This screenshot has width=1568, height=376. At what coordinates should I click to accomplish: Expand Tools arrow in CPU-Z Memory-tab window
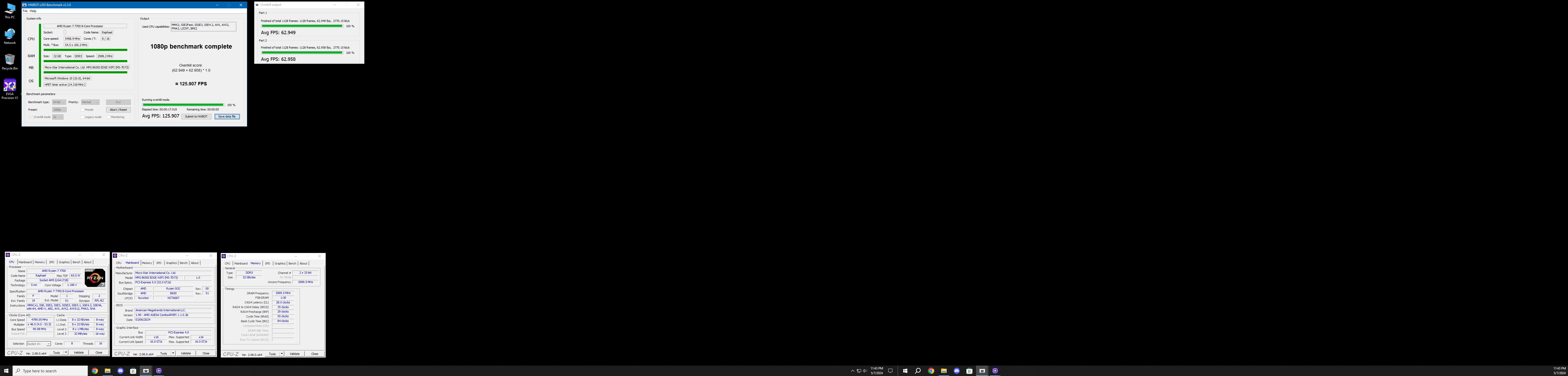point(282,354)
